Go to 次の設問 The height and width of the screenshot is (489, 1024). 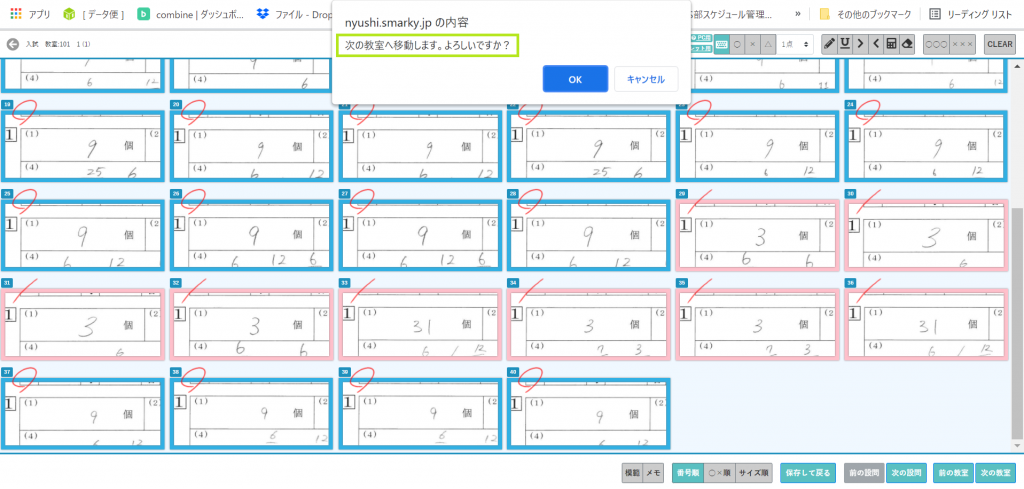pyautogui.click(x=906, y=473)
